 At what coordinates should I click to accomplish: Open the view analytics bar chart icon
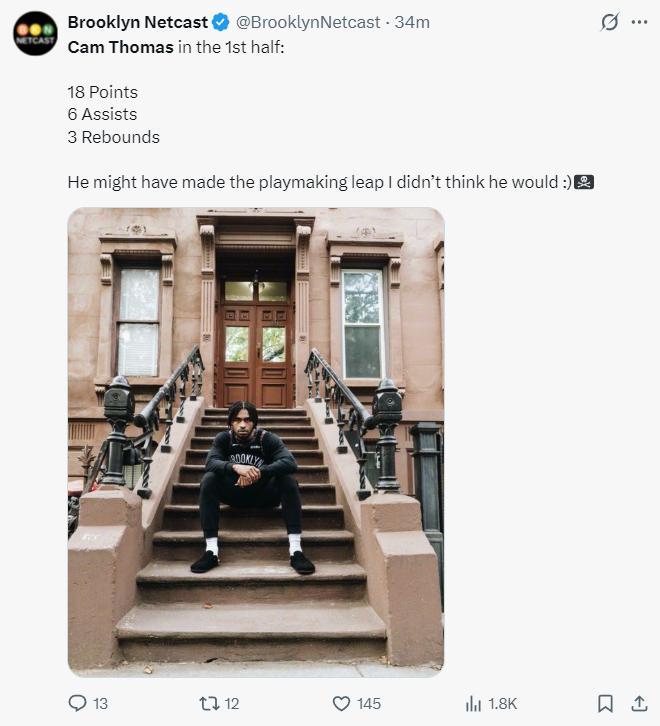pos(474,704)
